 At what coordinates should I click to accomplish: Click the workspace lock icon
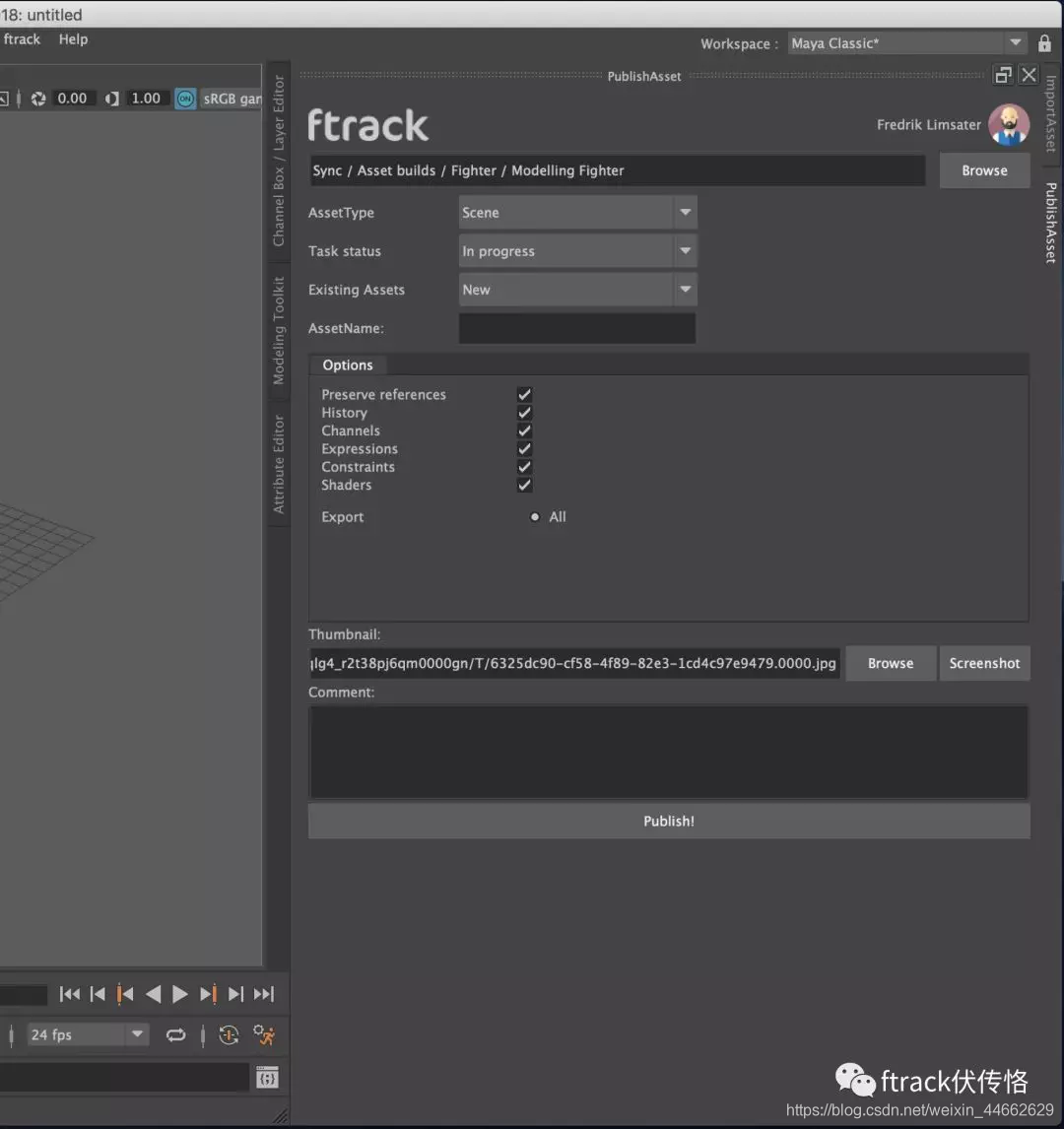click(x=1044, y=43)
